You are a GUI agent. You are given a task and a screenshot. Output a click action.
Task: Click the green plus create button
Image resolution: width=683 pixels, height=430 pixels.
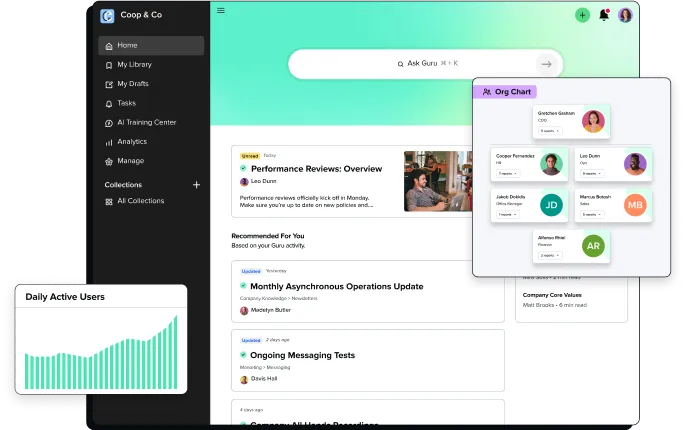[x=582, y=15]
